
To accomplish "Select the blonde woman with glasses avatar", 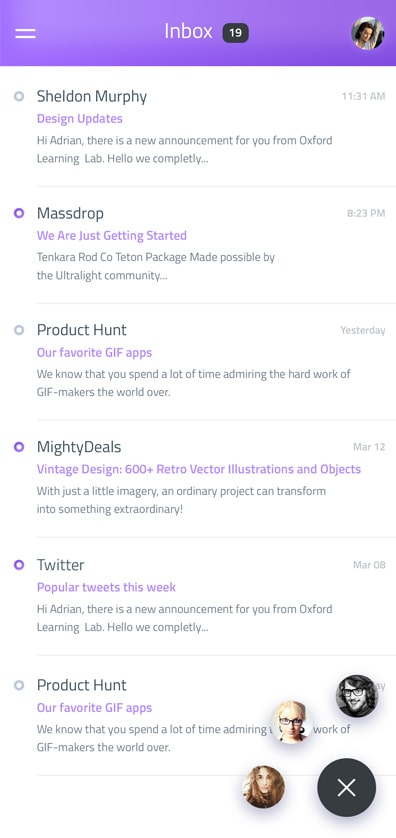I will (291, 722).
